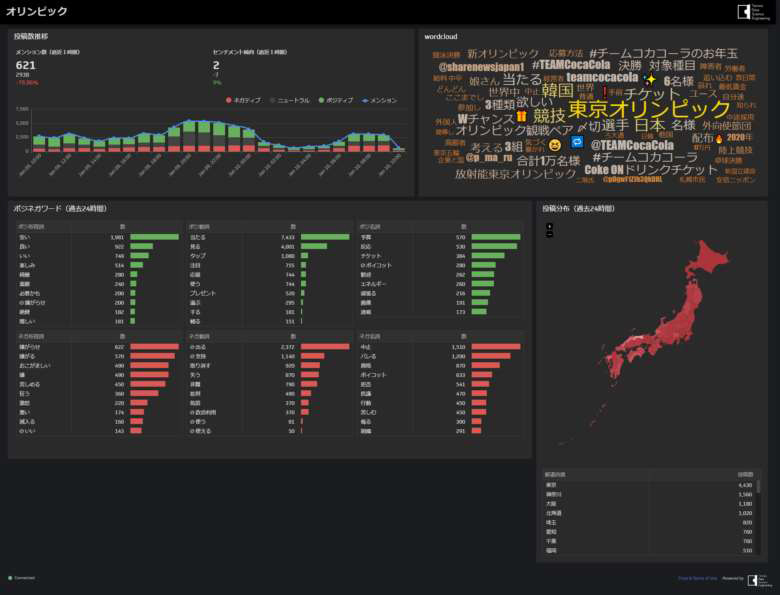The width and height of the screenshot is (780, 595).
Task: Select the ボイコット row with count 633
Action: coord(440,375)
